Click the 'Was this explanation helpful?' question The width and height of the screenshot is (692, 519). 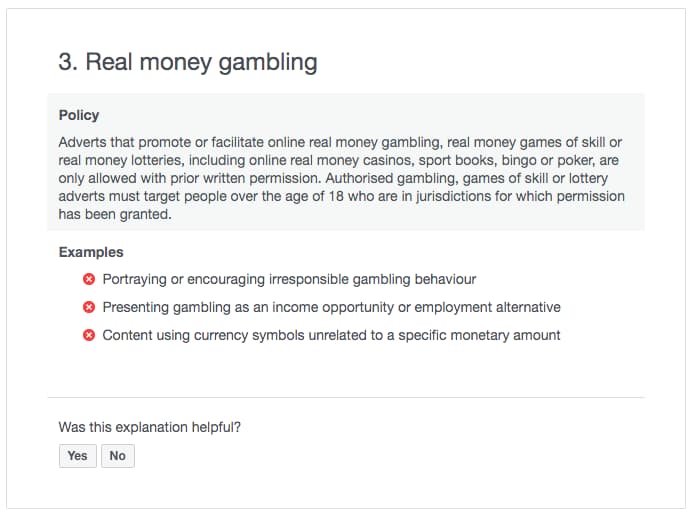pyautogui.click(x=150, y=427)
